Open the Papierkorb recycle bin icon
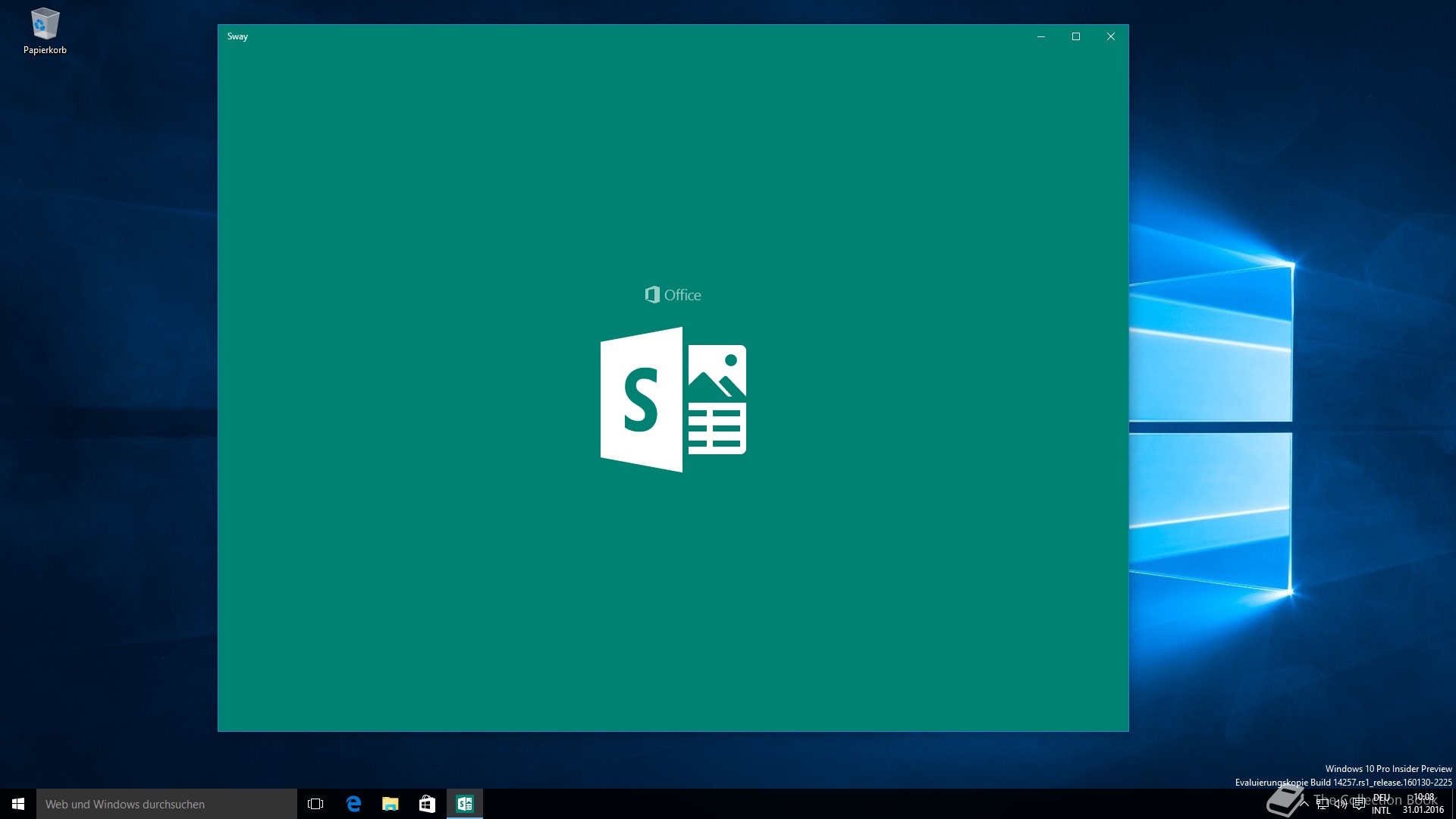The height and width of the screenshot is (819, 1456). pyautogui.click(x=45, y=32)
